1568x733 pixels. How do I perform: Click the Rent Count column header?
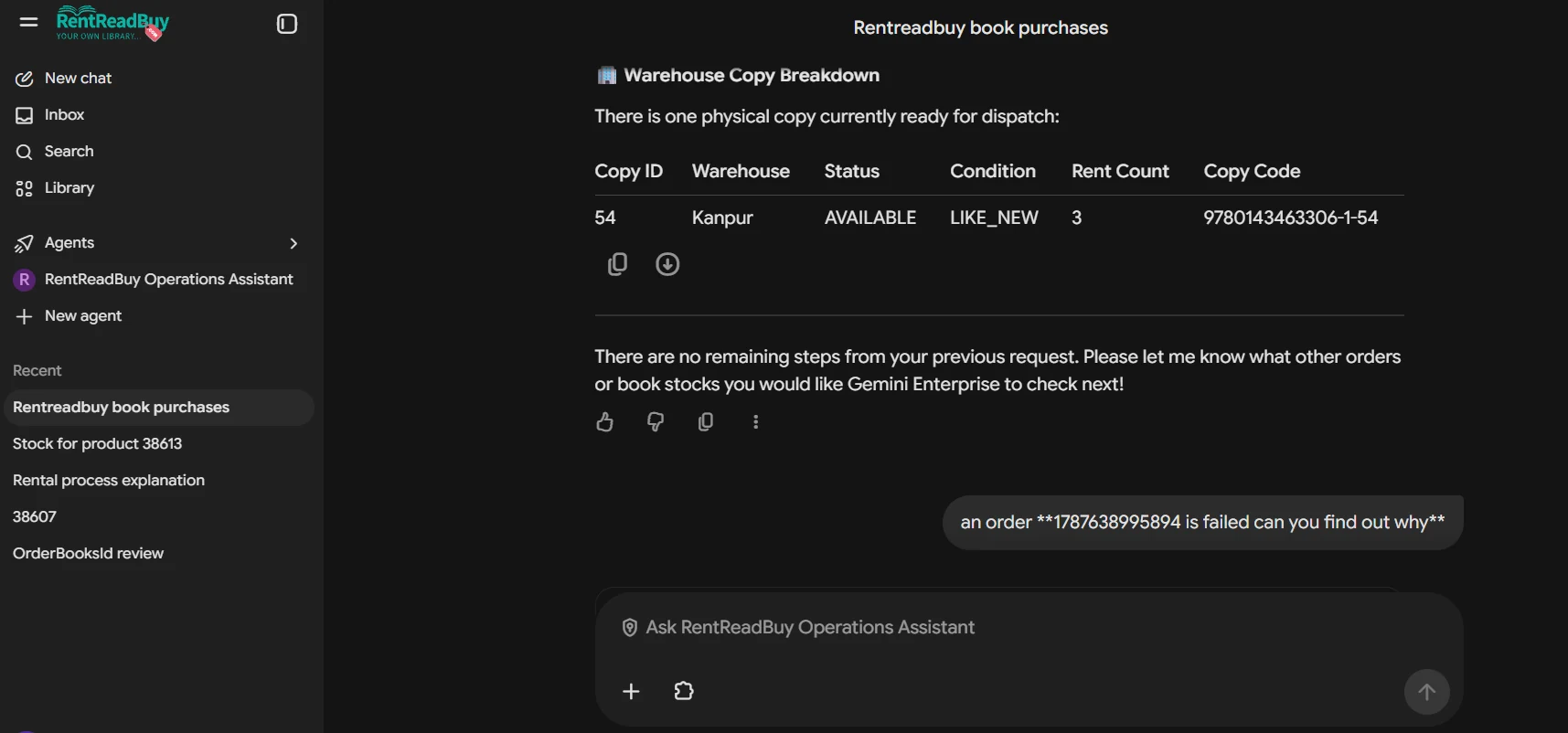point(1120,172)
